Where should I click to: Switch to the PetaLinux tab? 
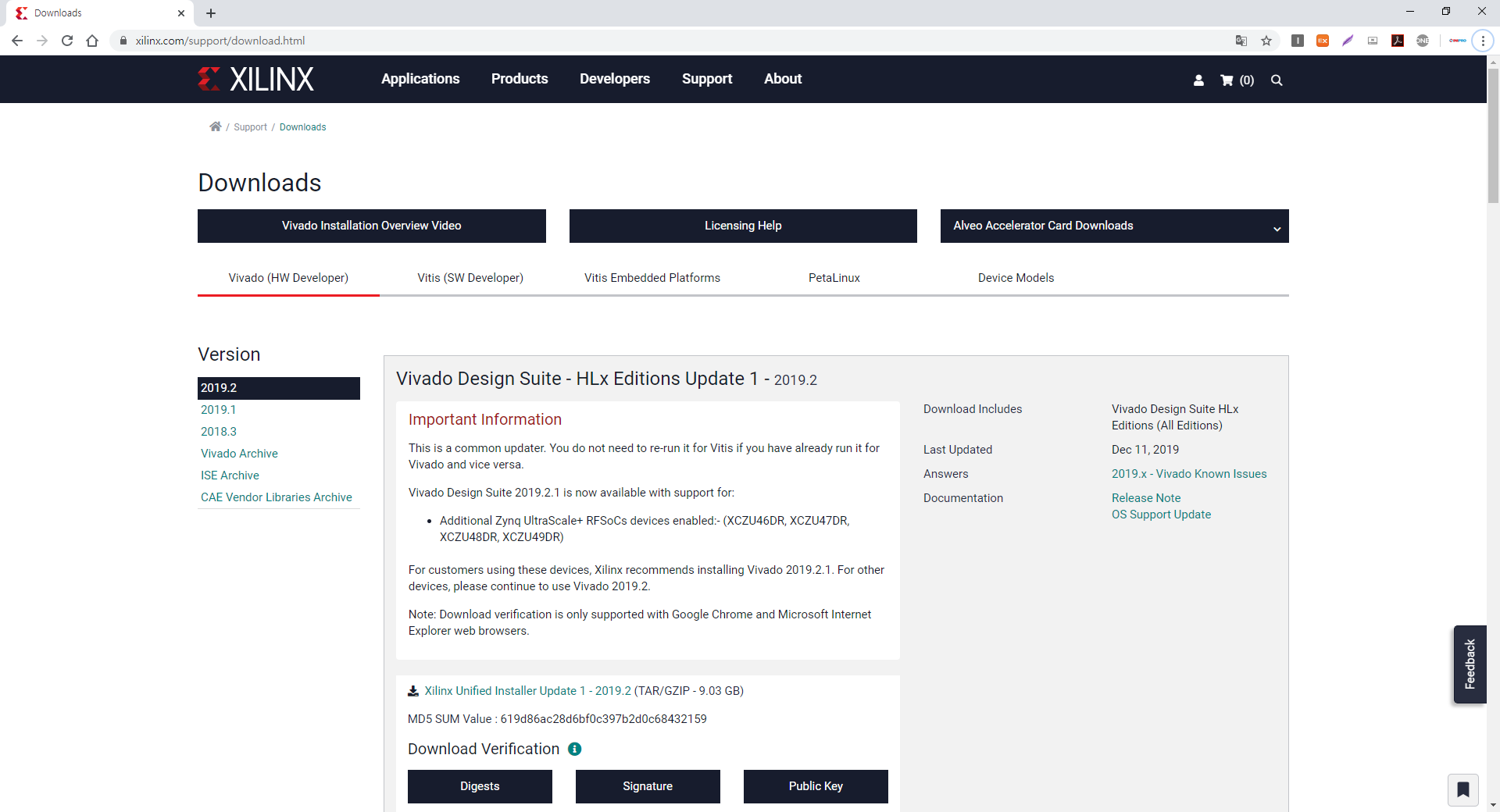tap(834, 278)
